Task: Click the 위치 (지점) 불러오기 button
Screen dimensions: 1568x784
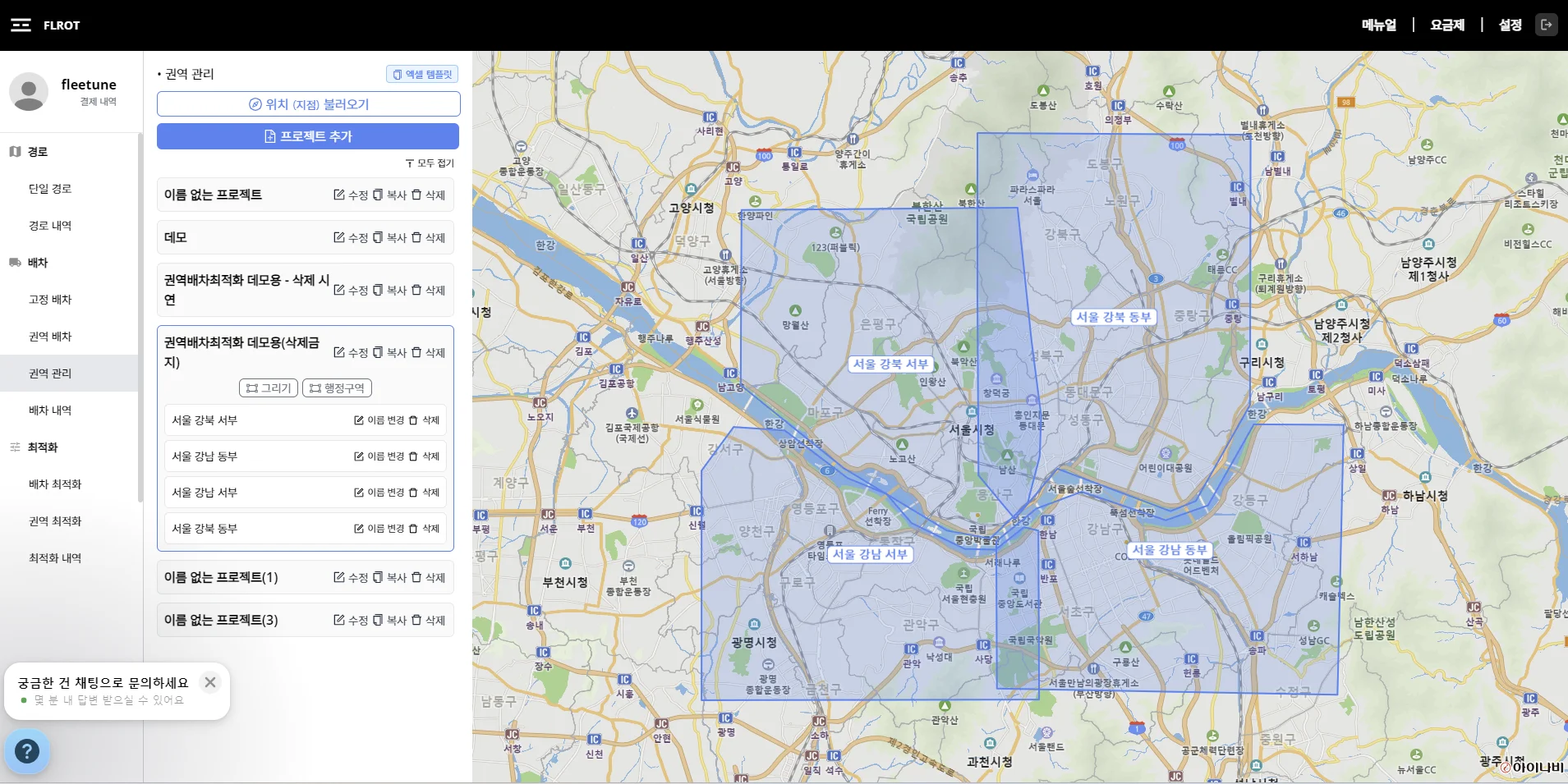Action: 308,104
